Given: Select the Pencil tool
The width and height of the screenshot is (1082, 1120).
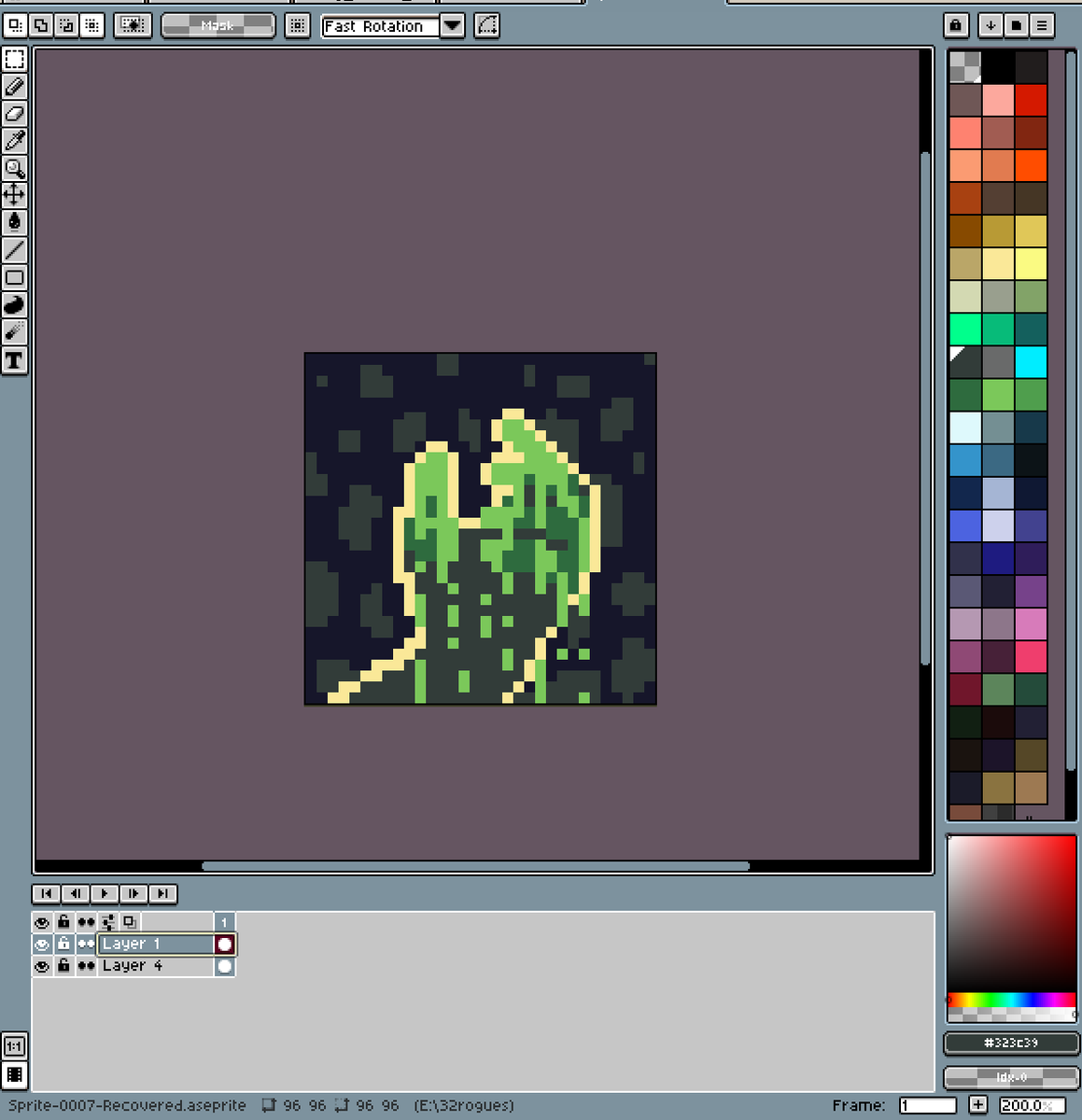Looking at the screenshot, I should pos(14,87).
